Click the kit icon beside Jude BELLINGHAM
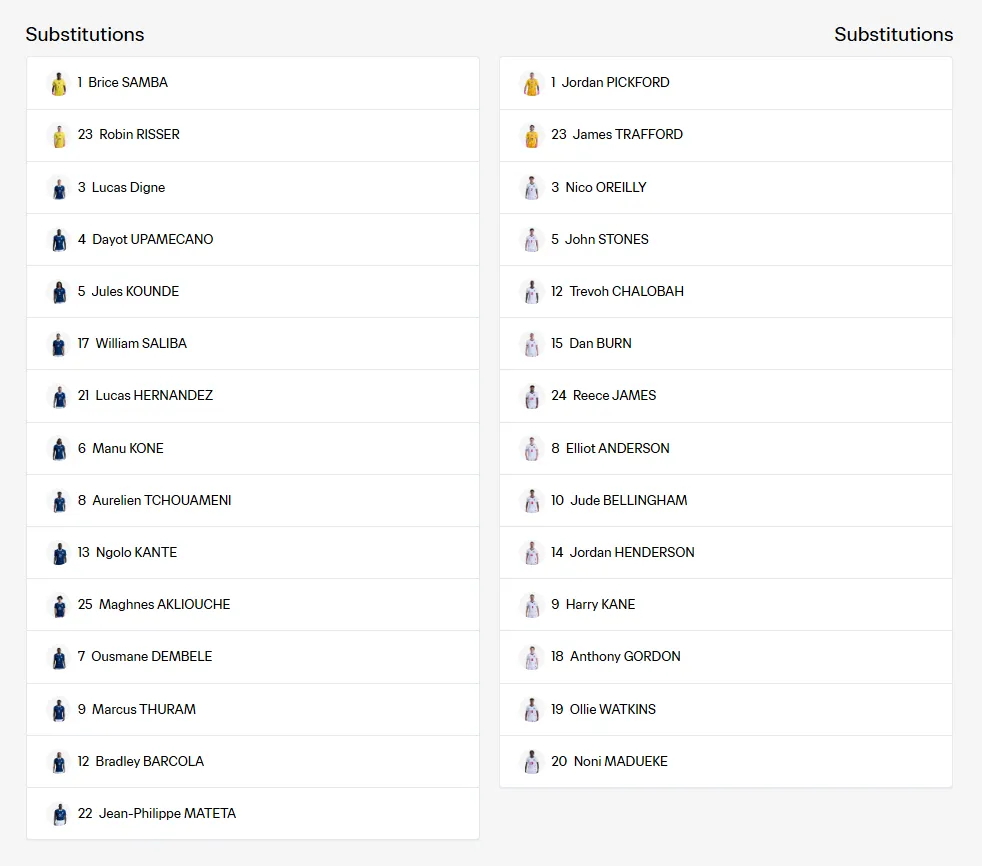Image resolution: width=982 pixels, height=866 pixels. coord(532,501)
